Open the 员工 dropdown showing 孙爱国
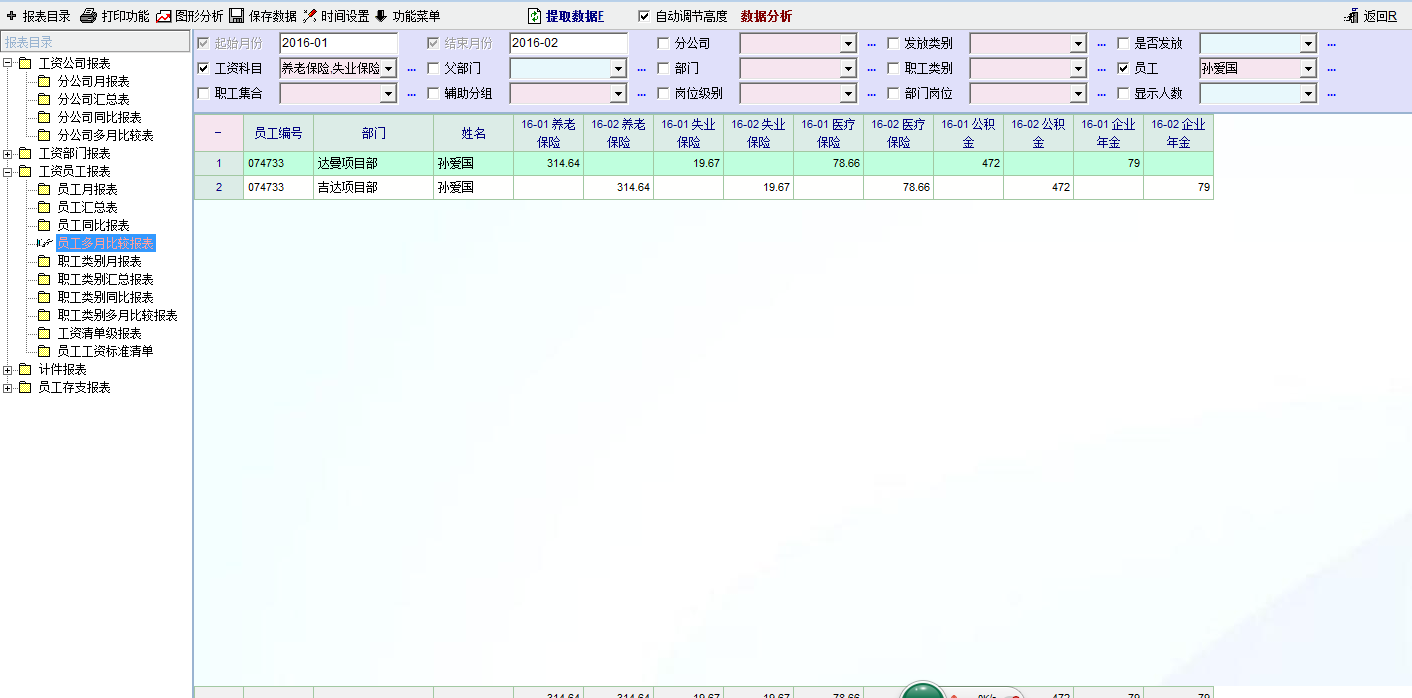Viewport: 1412px width, 698px height. (1308, 69)
